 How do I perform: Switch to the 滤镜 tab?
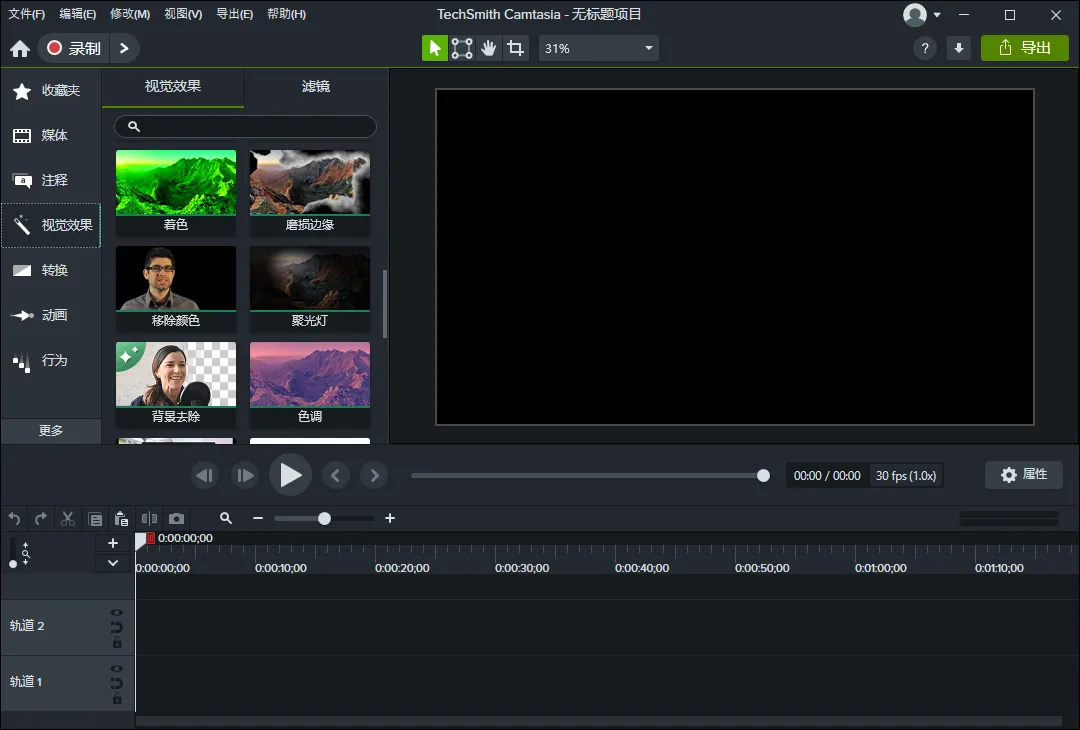tap(316, 87)
